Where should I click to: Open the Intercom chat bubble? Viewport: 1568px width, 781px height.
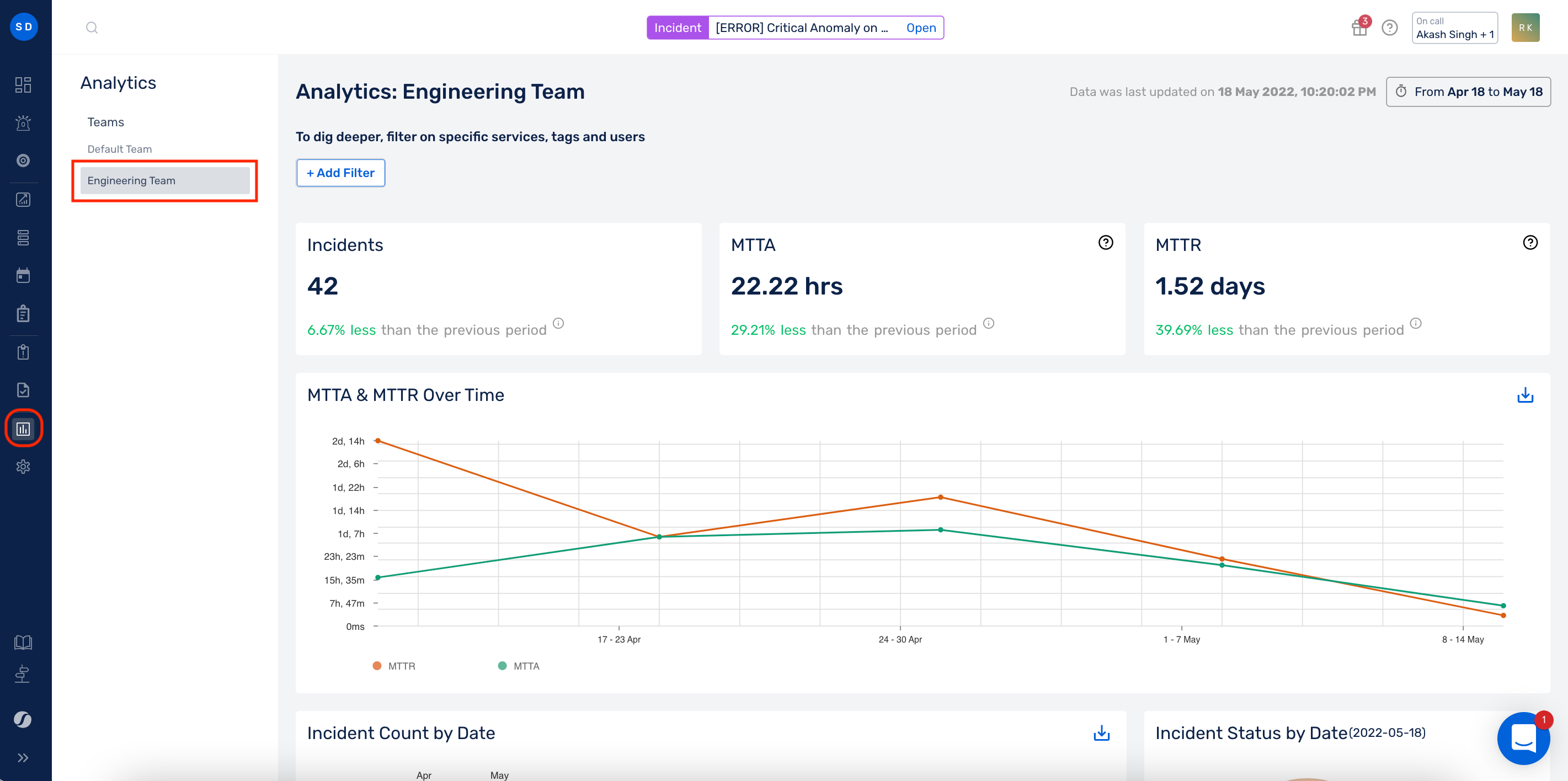point(1523,739)
